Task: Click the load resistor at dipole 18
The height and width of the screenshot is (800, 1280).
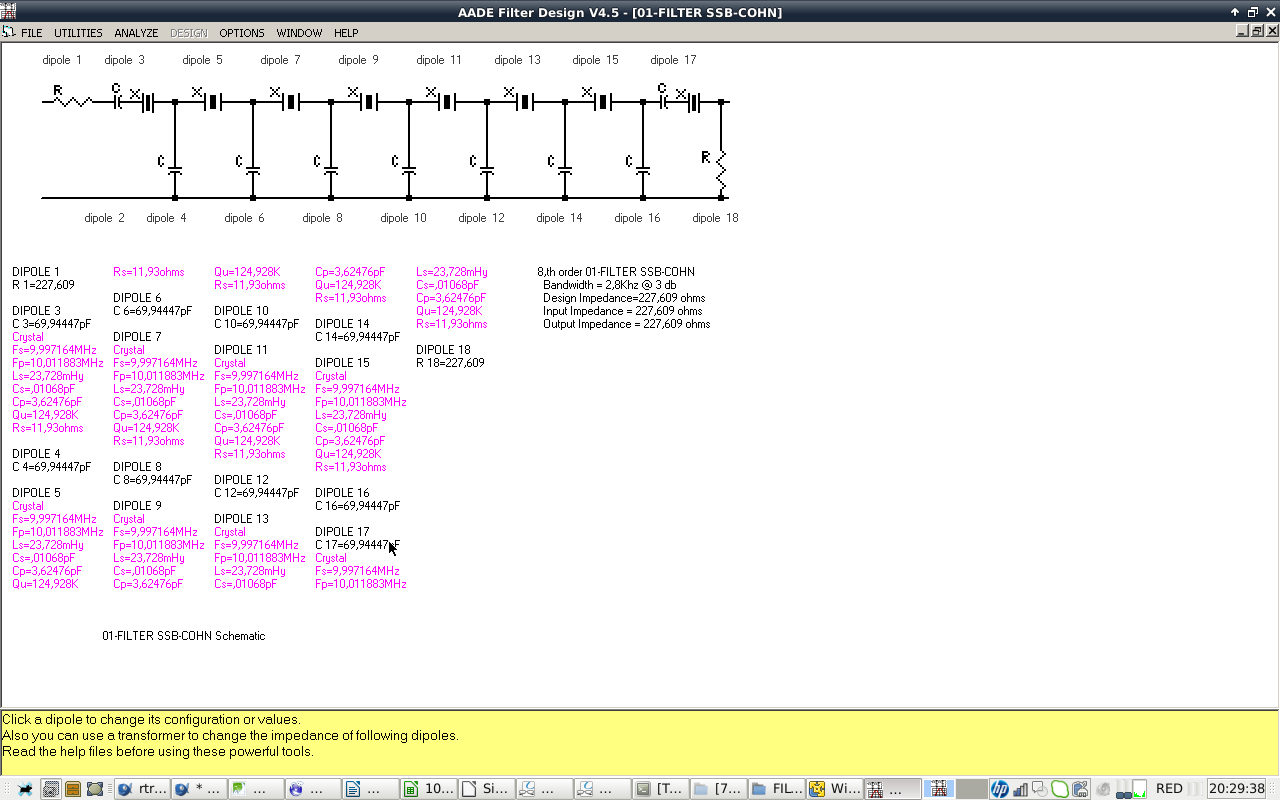Action: tap(720, 170)
